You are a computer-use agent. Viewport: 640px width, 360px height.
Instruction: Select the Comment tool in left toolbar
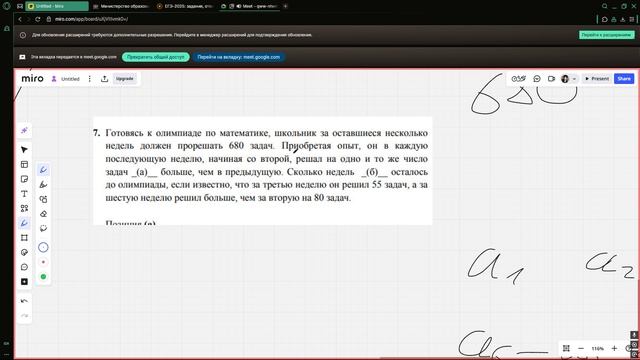[x=24, y=267]
